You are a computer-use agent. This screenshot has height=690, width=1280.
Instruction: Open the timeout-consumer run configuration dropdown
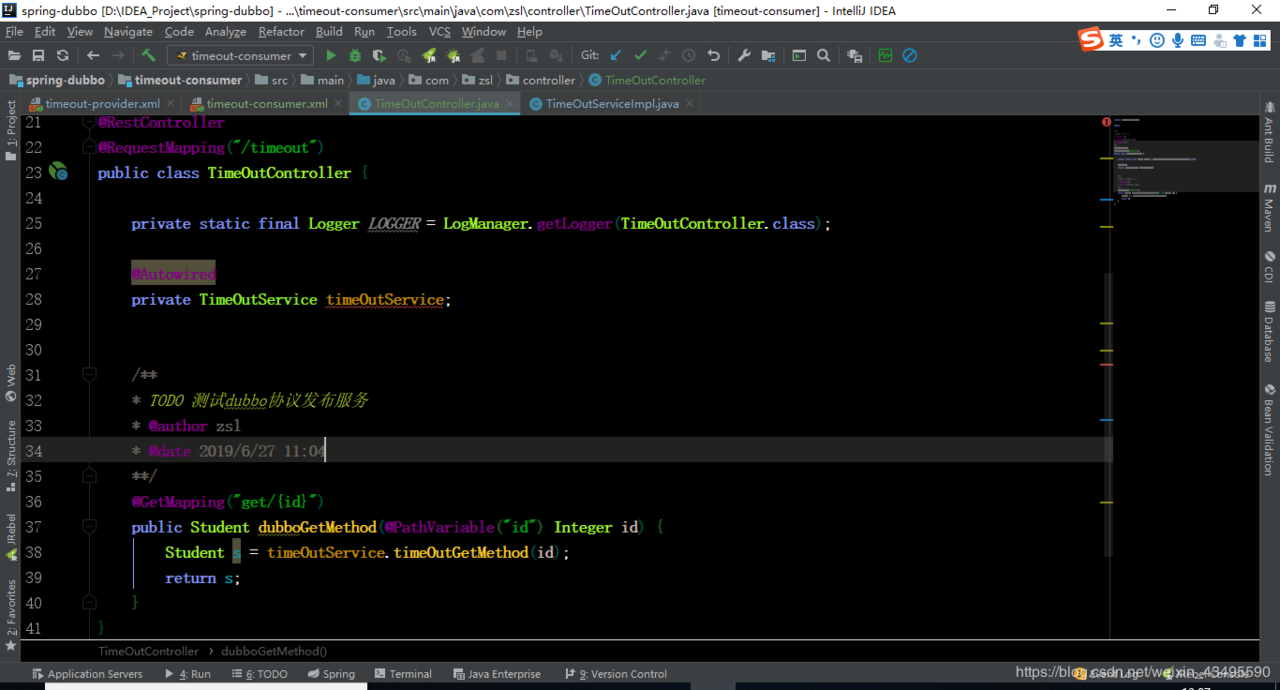pos(240,56)
